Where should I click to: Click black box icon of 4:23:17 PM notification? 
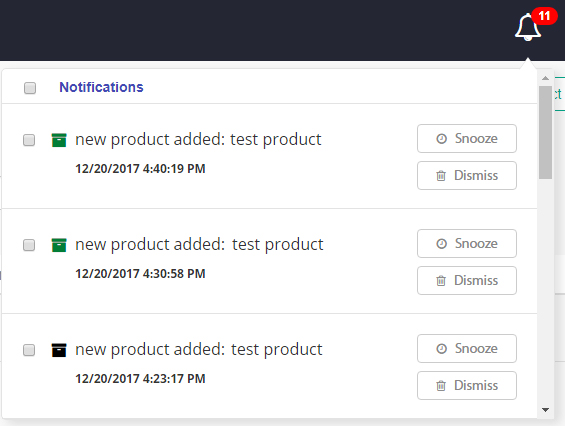(59, 350)
